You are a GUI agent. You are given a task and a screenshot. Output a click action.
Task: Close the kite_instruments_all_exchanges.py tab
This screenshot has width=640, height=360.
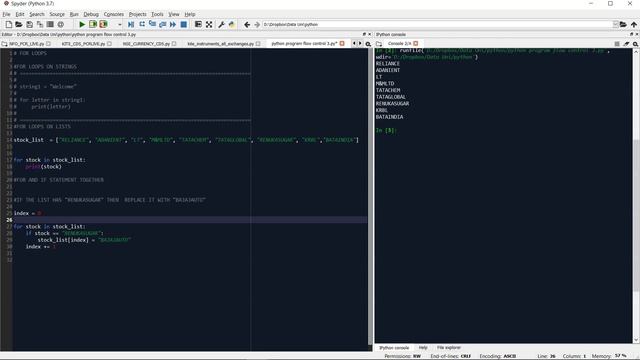point(258,44)
